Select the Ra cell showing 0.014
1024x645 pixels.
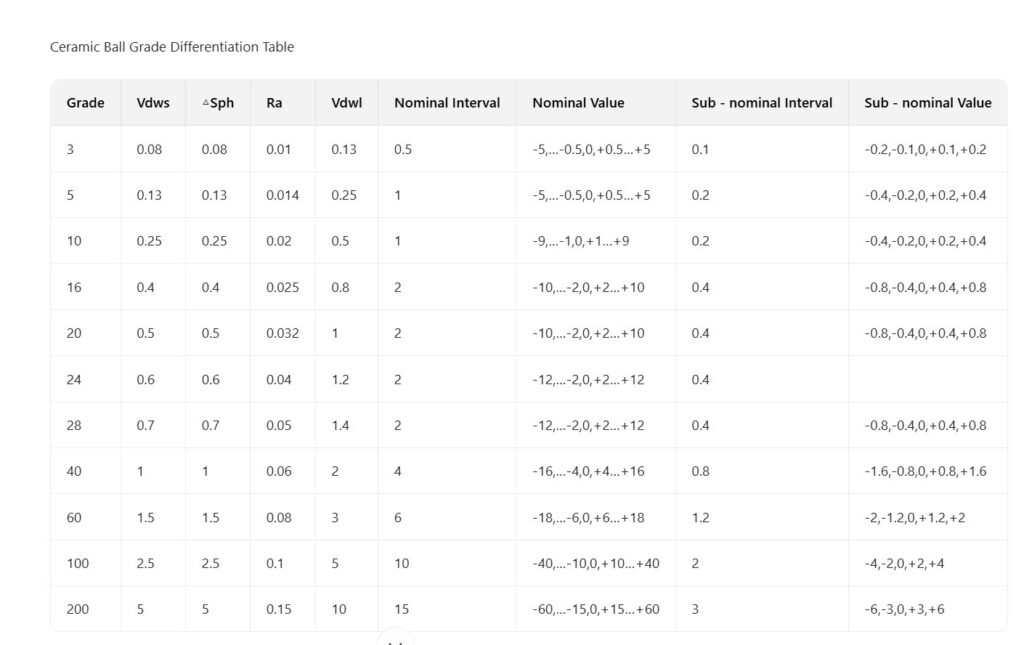pyautogui.click(x=282, y=195)
